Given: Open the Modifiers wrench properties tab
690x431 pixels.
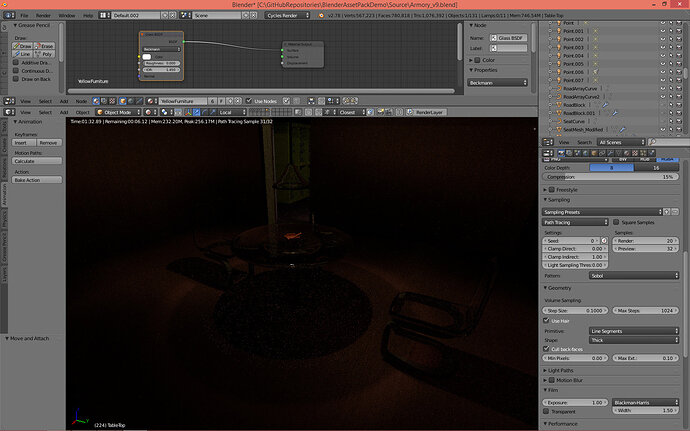Looking at the screenshot, I should (610, 153).
